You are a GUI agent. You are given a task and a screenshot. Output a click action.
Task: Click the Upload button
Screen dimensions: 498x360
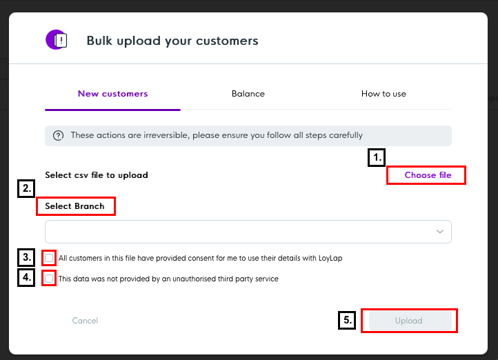click(410, 321)
